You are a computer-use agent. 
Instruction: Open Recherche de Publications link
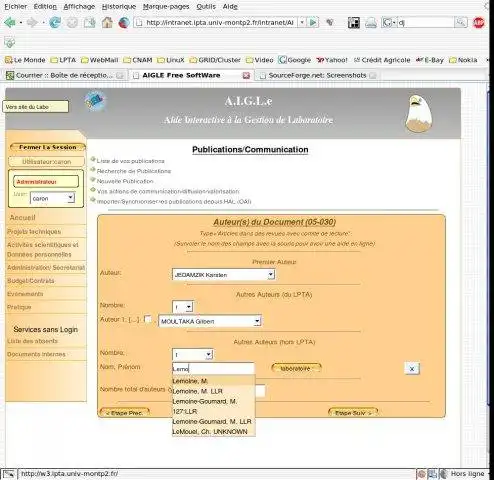tap(134, 171)
